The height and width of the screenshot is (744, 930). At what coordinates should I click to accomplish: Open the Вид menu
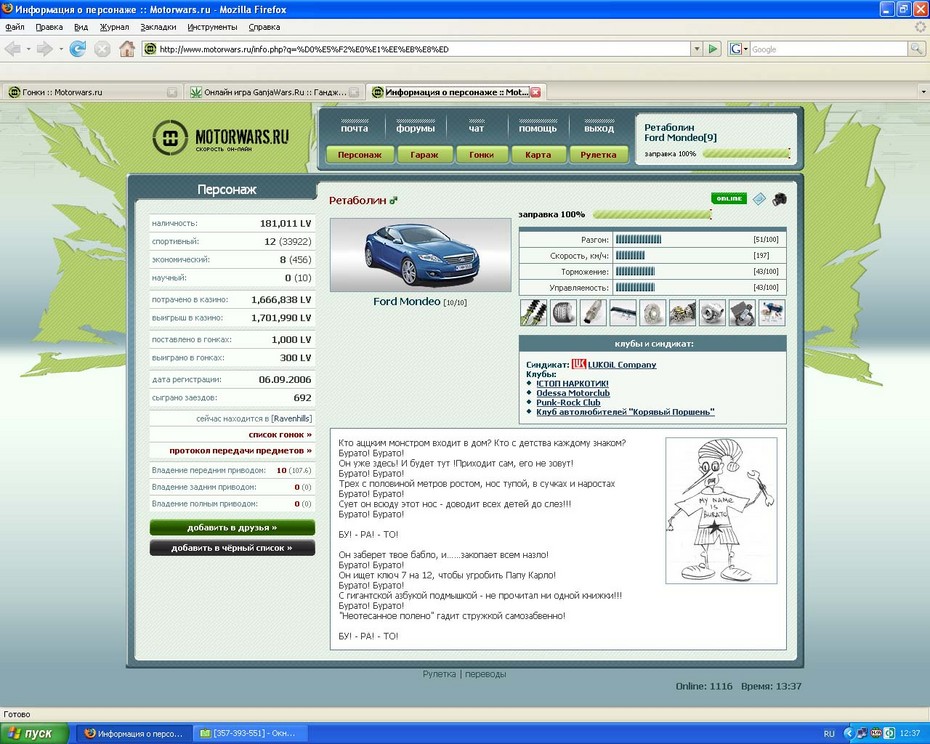pos(81,27)
